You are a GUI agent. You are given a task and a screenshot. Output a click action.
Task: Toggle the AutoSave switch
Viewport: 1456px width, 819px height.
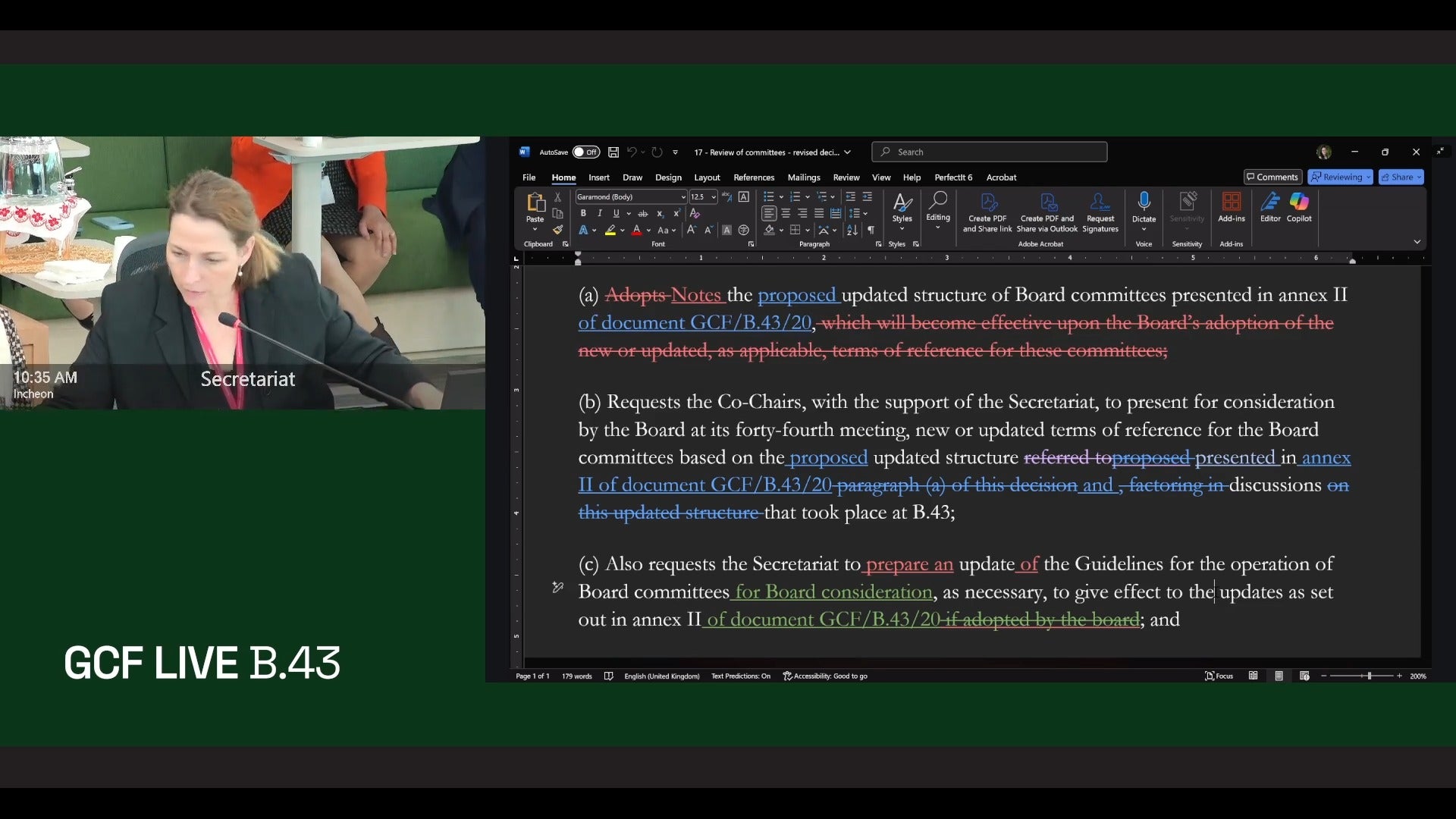(585, 152)
